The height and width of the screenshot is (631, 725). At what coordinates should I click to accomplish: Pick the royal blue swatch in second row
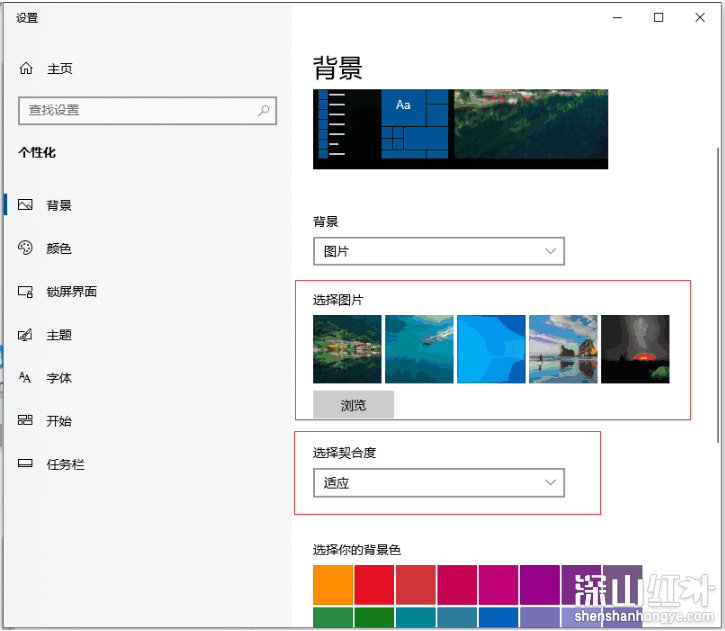(498, 617)
